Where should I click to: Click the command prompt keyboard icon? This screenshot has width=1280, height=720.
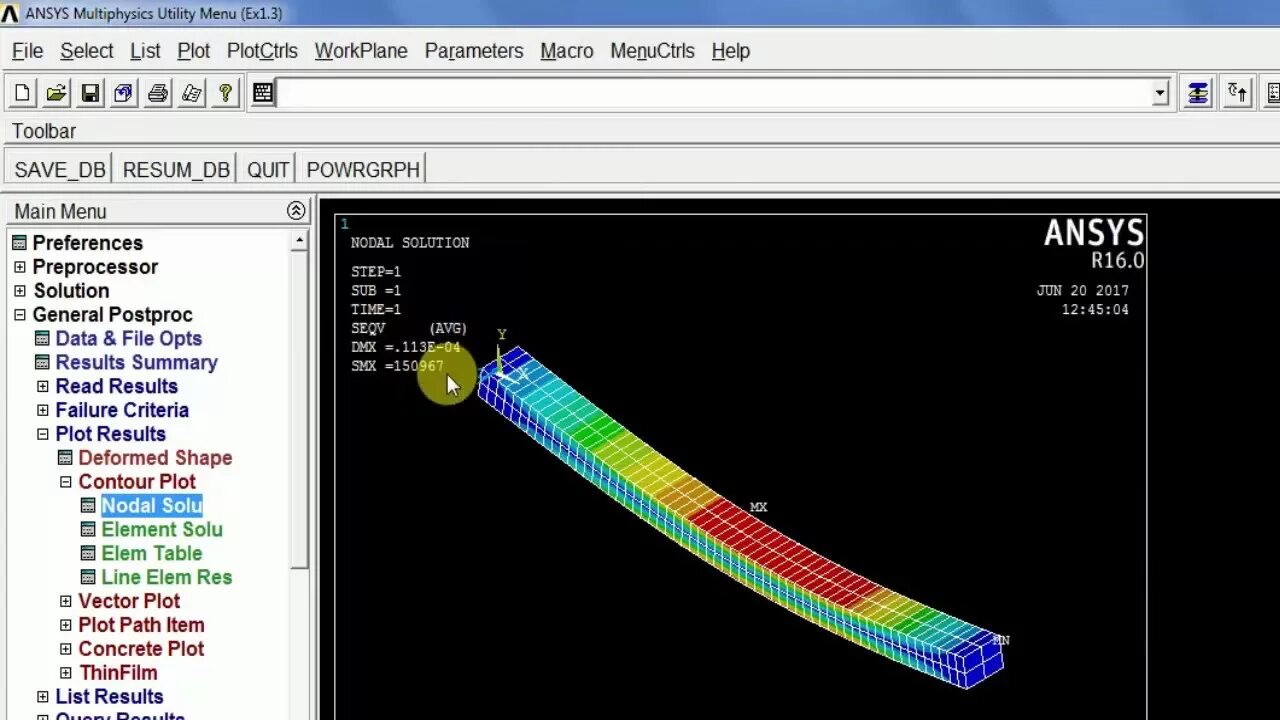pyautogui.click(x=263, y=94)
